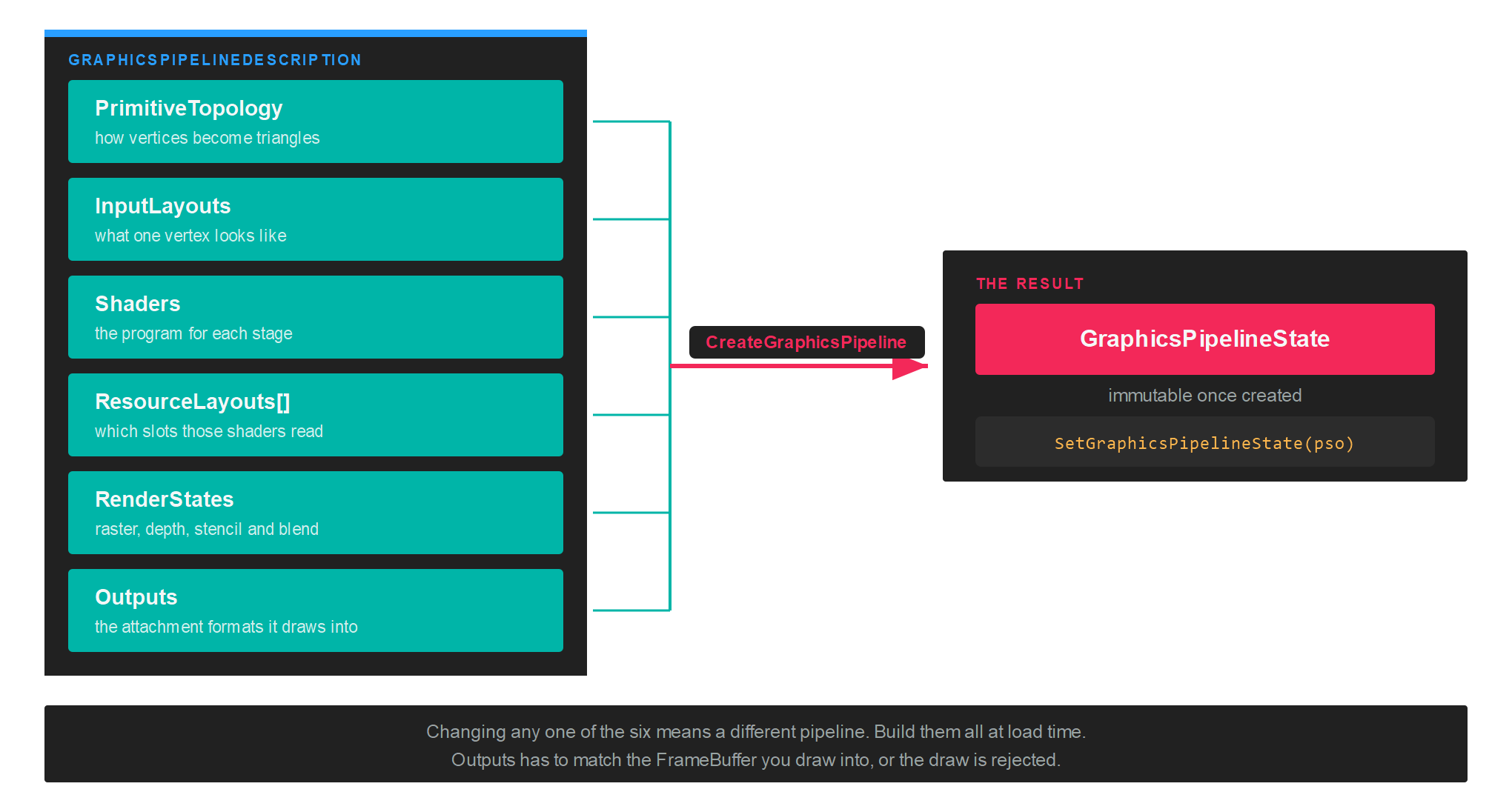Click the line about Outputs matching FrameBuffer
The image size is (1512, 812).
click(x=756, y=760)
